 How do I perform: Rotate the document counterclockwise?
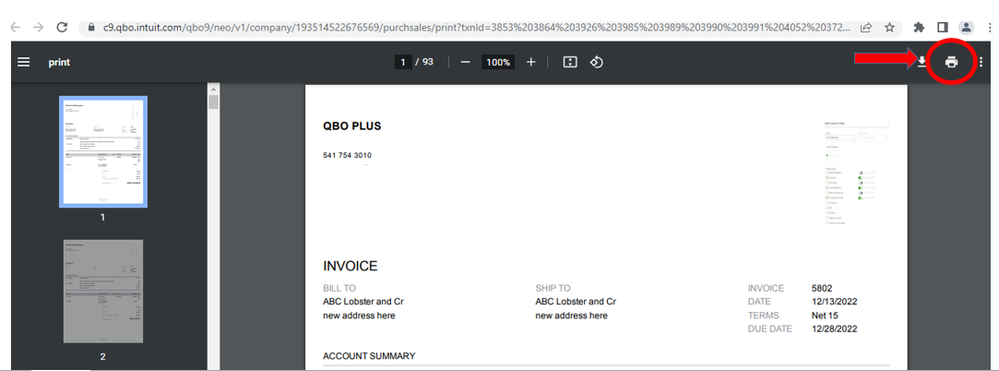click(596, 62)
